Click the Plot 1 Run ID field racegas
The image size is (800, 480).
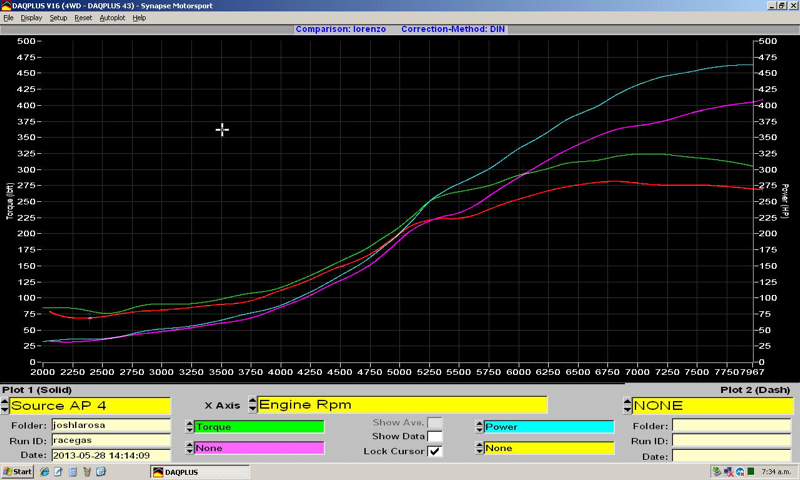click(89, 440)
